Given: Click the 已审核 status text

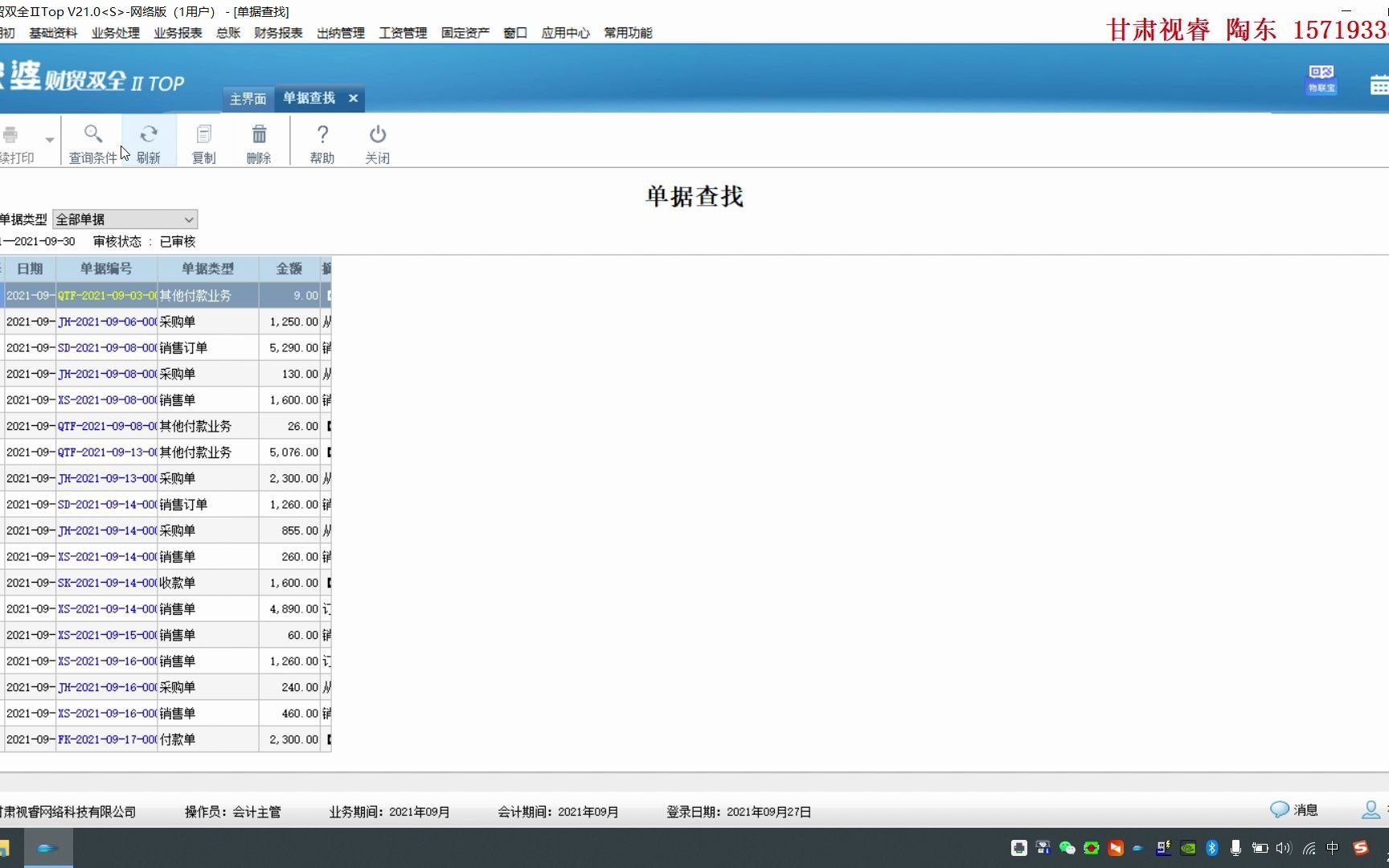Looking at the screenshot, I should click(x=178, y=241).
